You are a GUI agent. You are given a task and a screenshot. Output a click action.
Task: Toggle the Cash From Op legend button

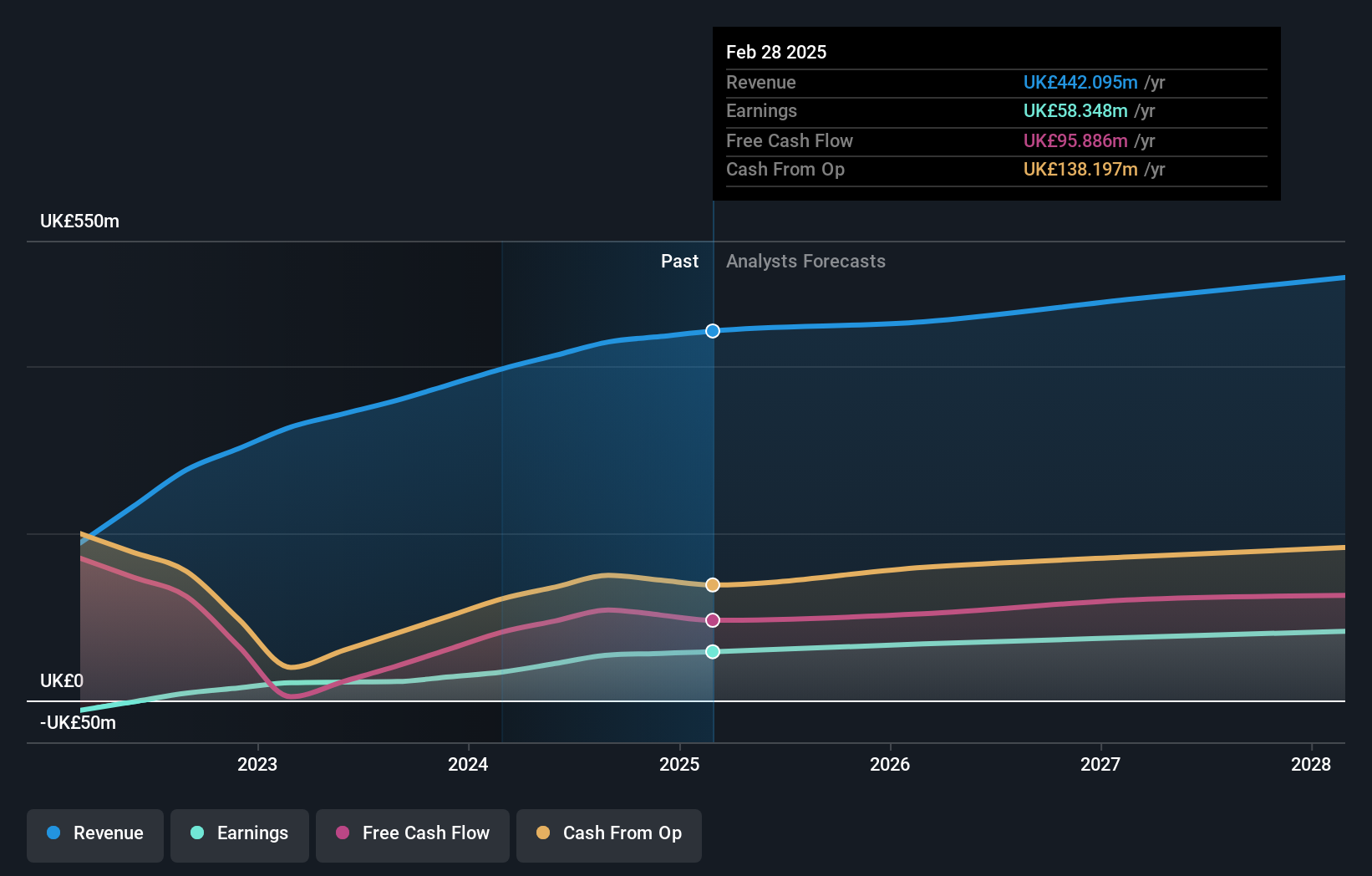609,835
